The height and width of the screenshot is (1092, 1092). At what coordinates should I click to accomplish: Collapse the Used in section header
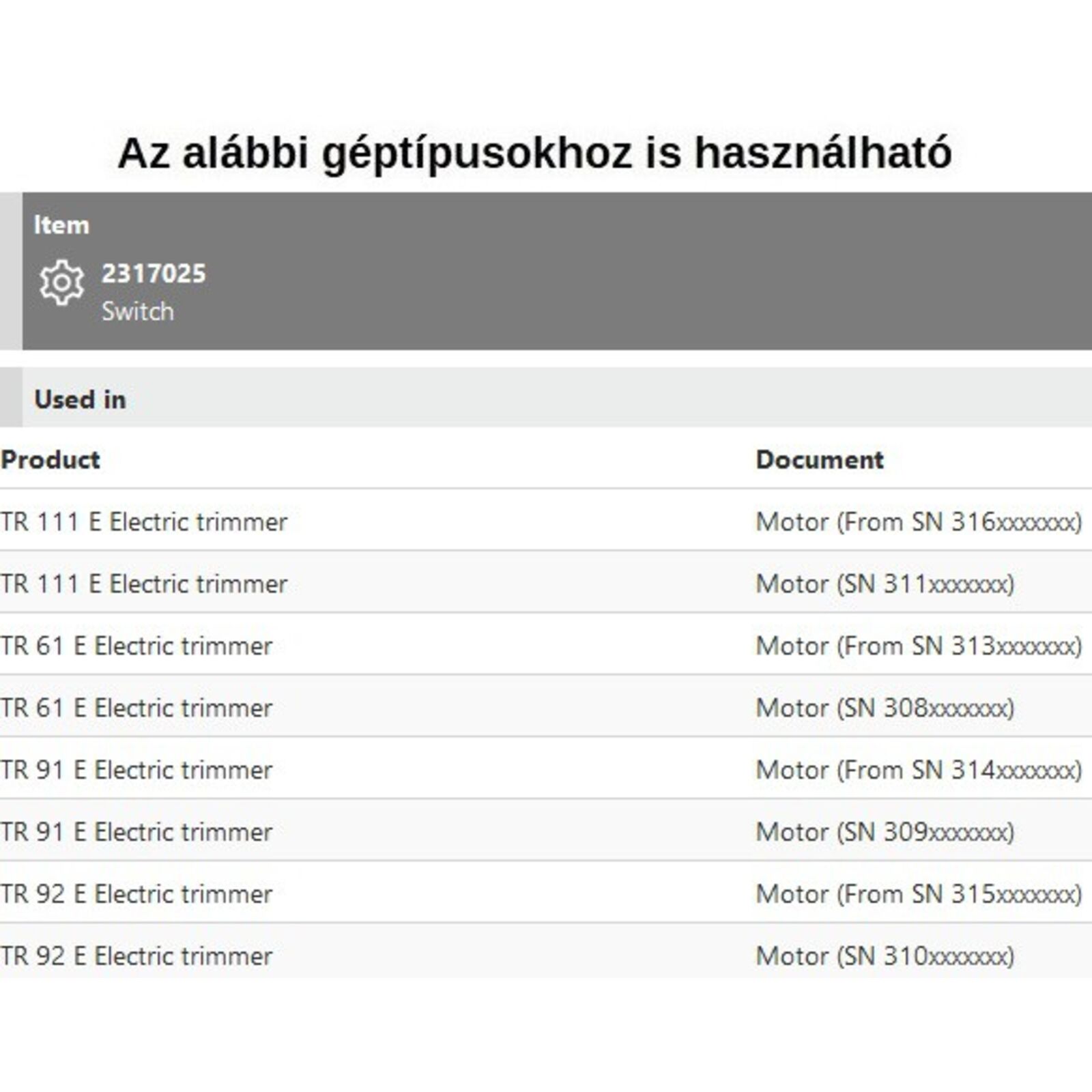coord(80,399)
